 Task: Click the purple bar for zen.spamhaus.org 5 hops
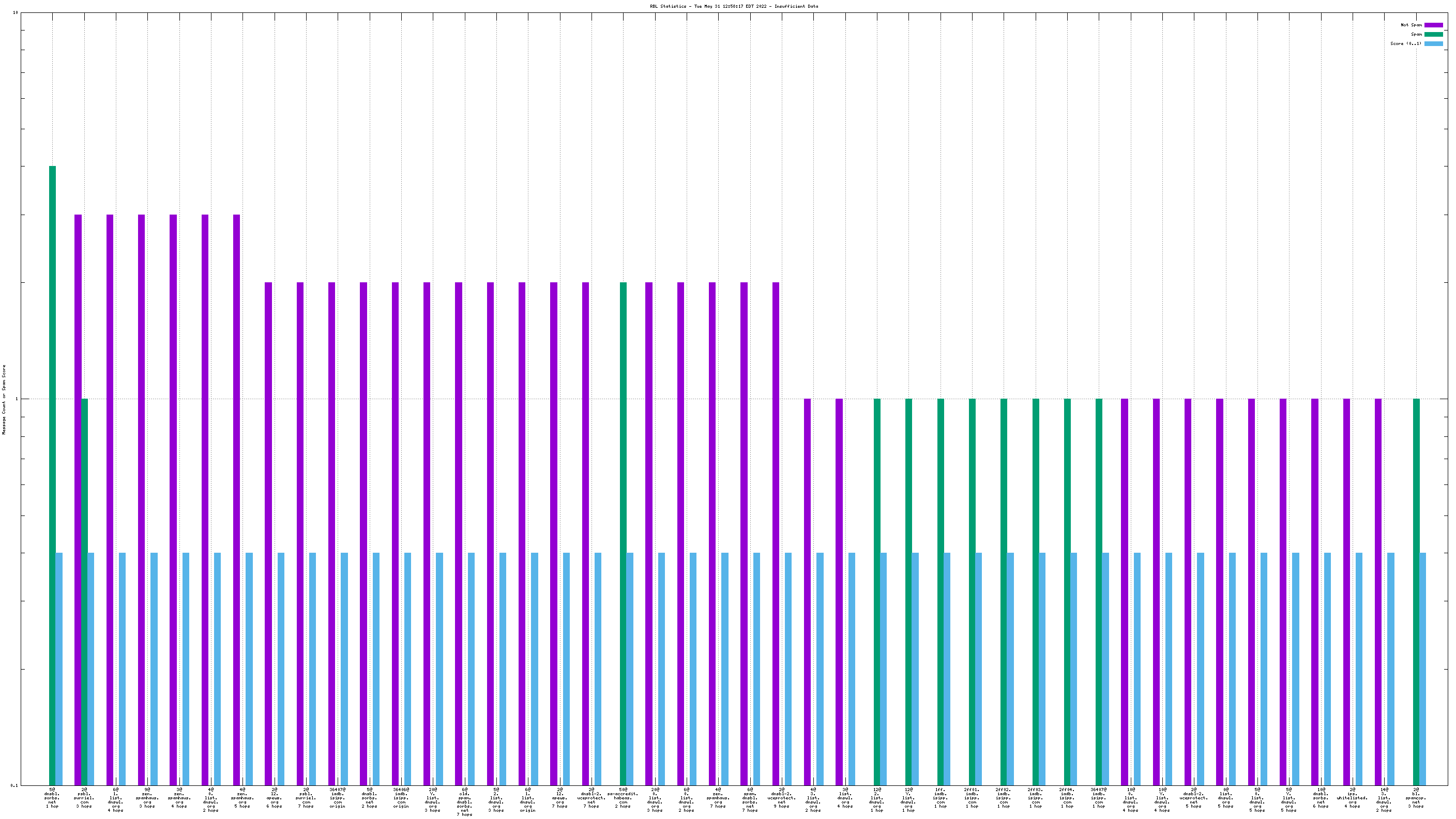click(236, 497)
